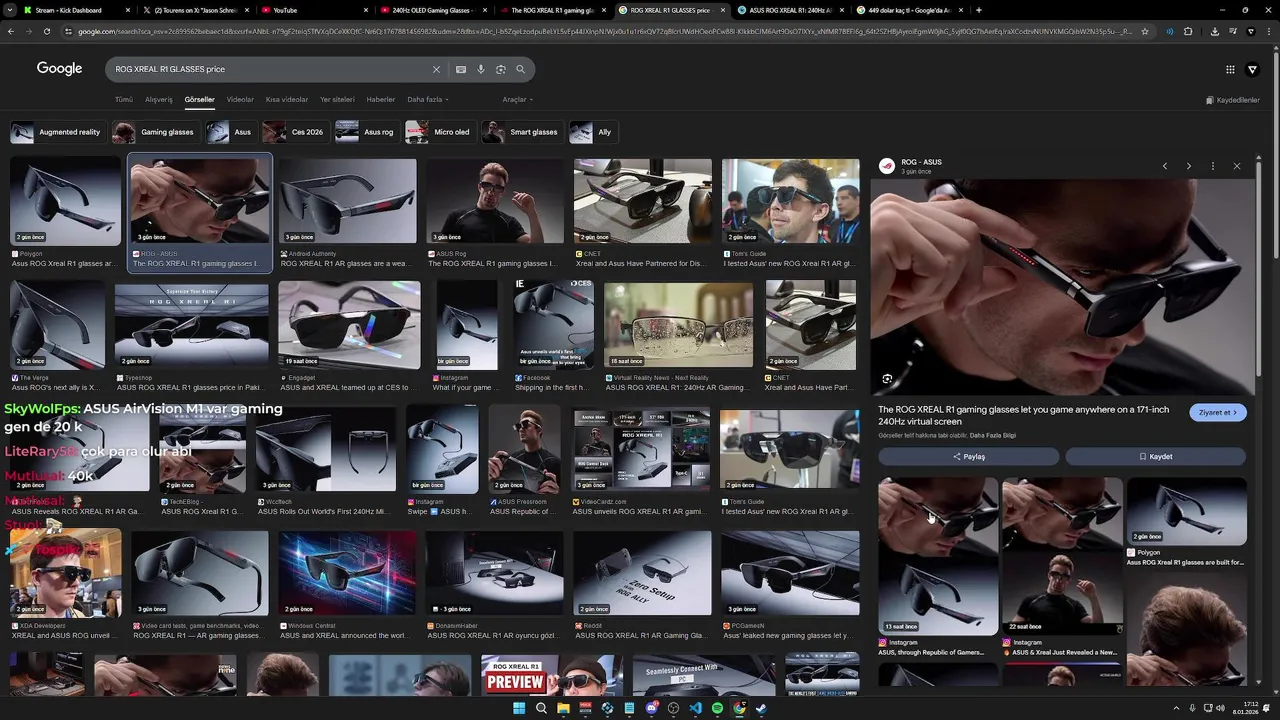Open the Engadget ASUS and XREAL thumbnail
Image resolution: width=1280 pixels, height=720 pixels.
(349, 325)
